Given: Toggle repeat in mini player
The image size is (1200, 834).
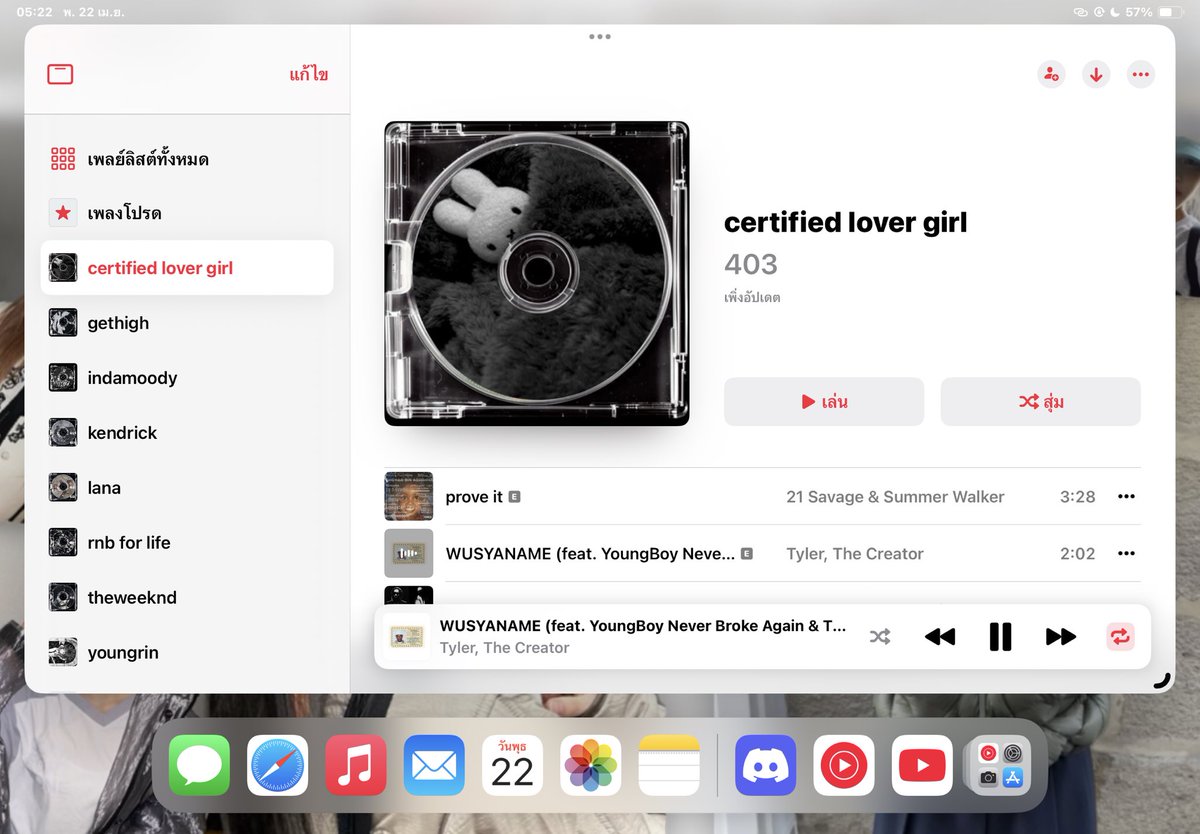Looking at the screenshot, I should pyautogui.click(x=1120, y=637).
